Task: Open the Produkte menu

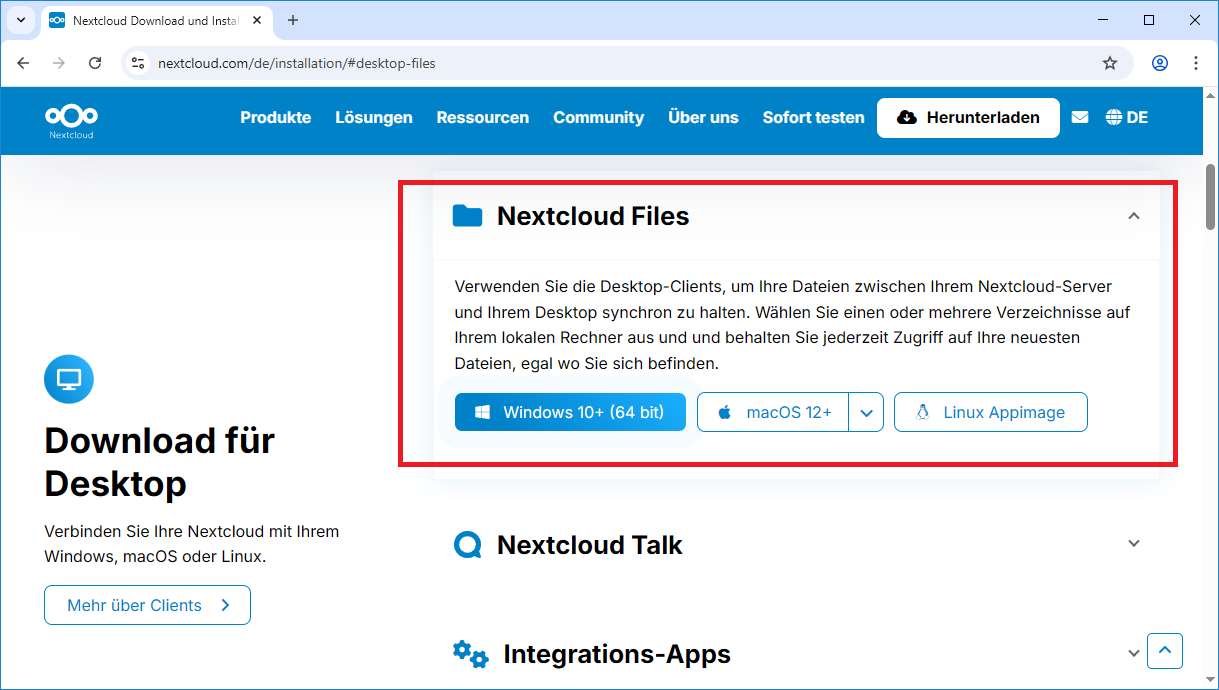Action: [275, 117]
